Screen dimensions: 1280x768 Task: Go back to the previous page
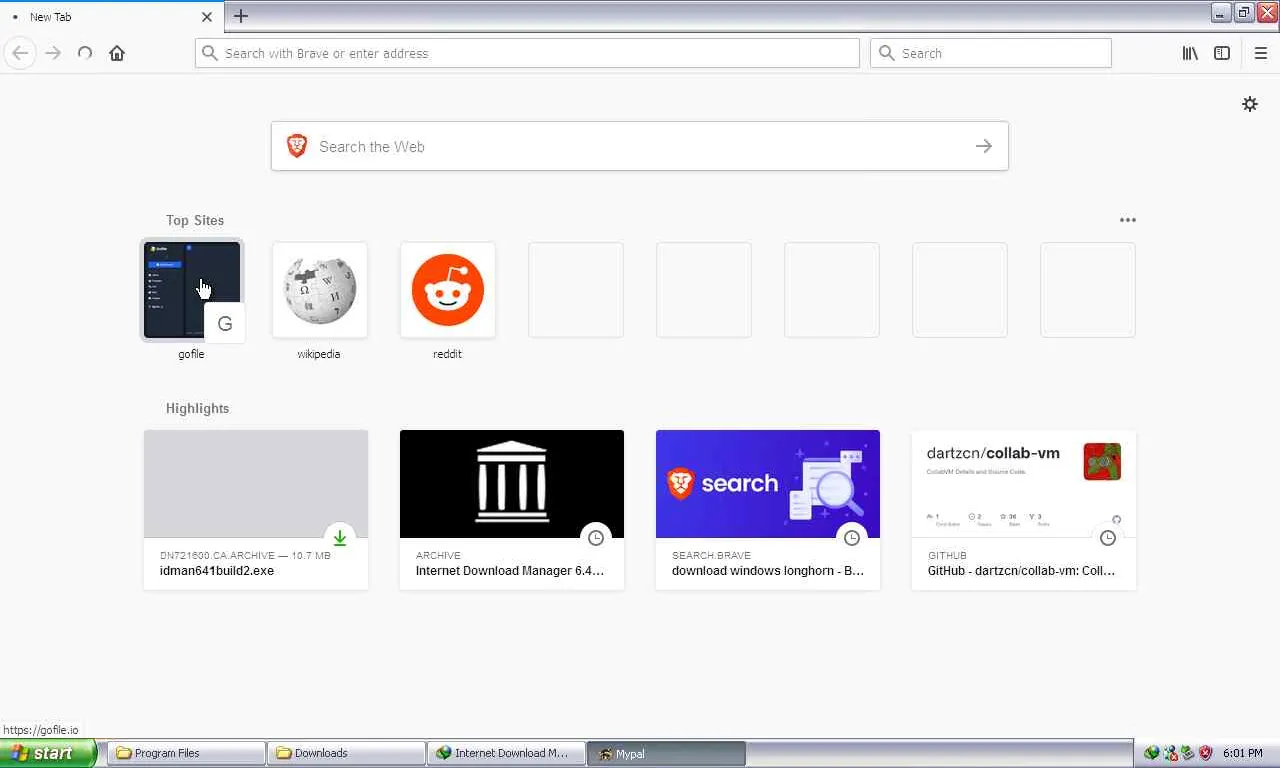click(x=20, y=53)
